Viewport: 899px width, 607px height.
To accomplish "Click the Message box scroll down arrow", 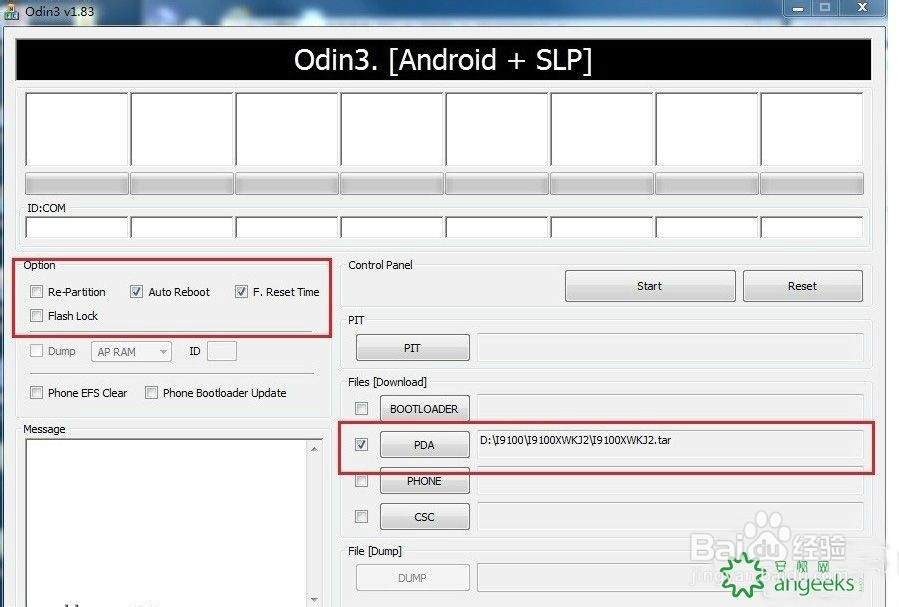I will coord(314,598).
